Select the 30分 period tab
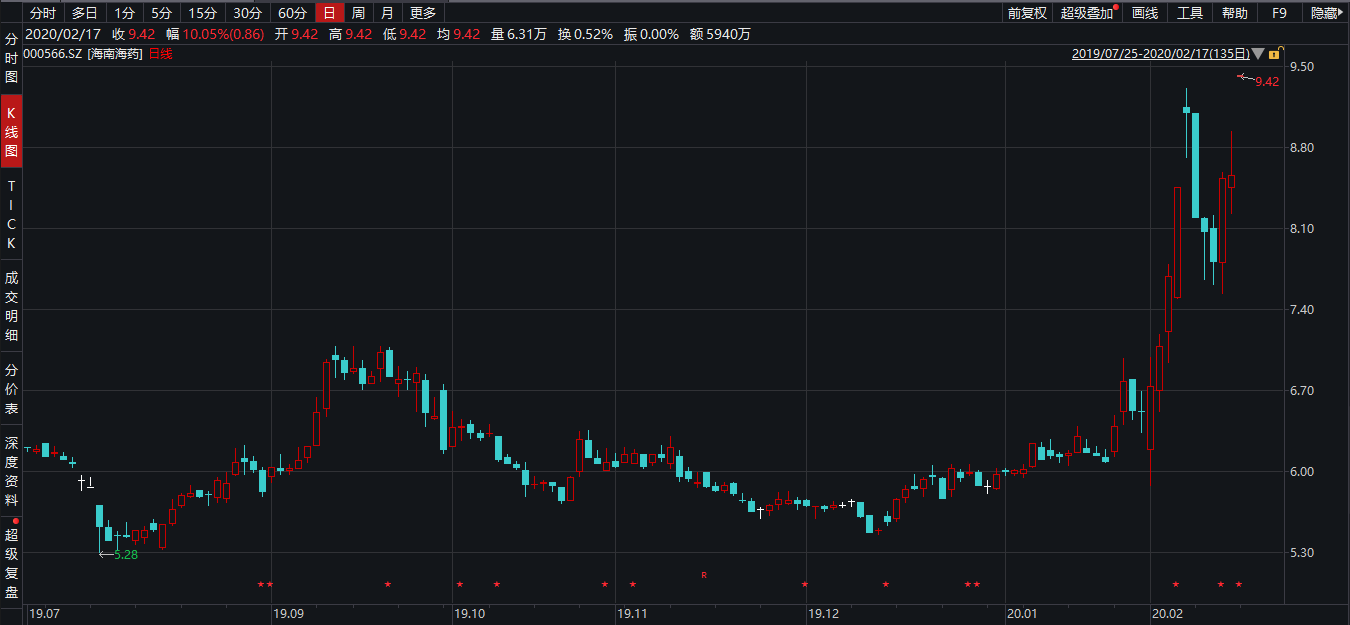 pos(247,13)
